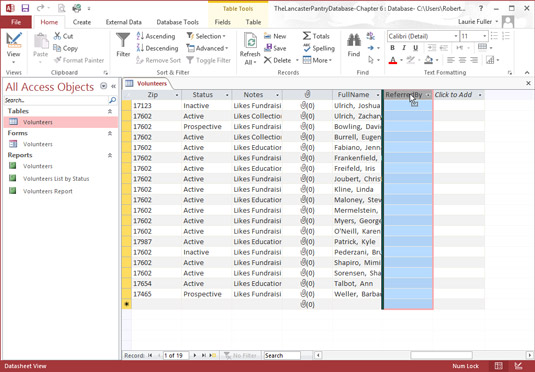Image resolution: width=535 pixels, height=372 pixels.
Task: Open the More dropdown in Records group
Action: pyautogui.click(x=317, y=60)
